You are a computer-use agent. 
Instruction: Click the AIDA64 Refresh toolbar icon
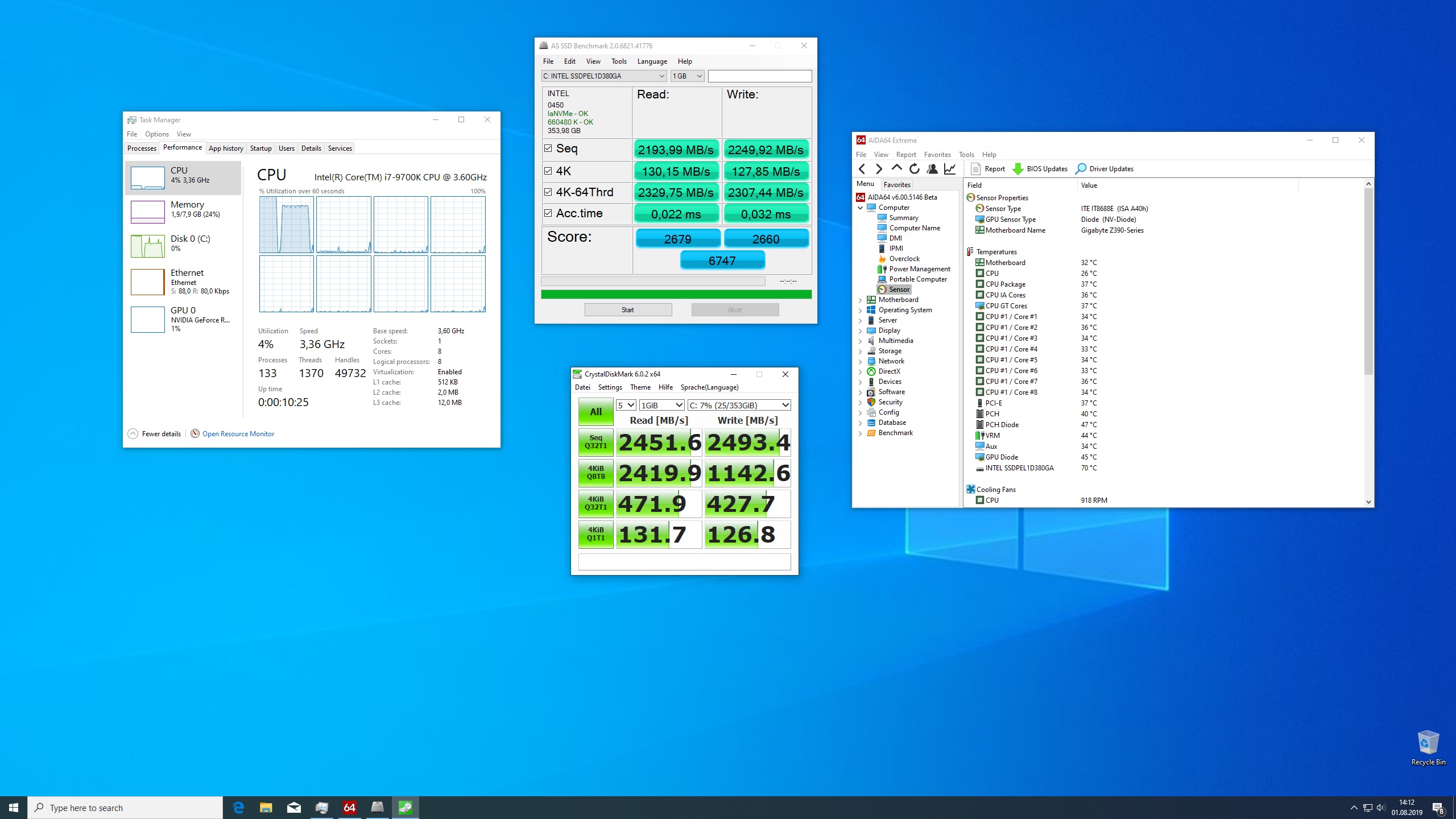[x=914, y=169]
